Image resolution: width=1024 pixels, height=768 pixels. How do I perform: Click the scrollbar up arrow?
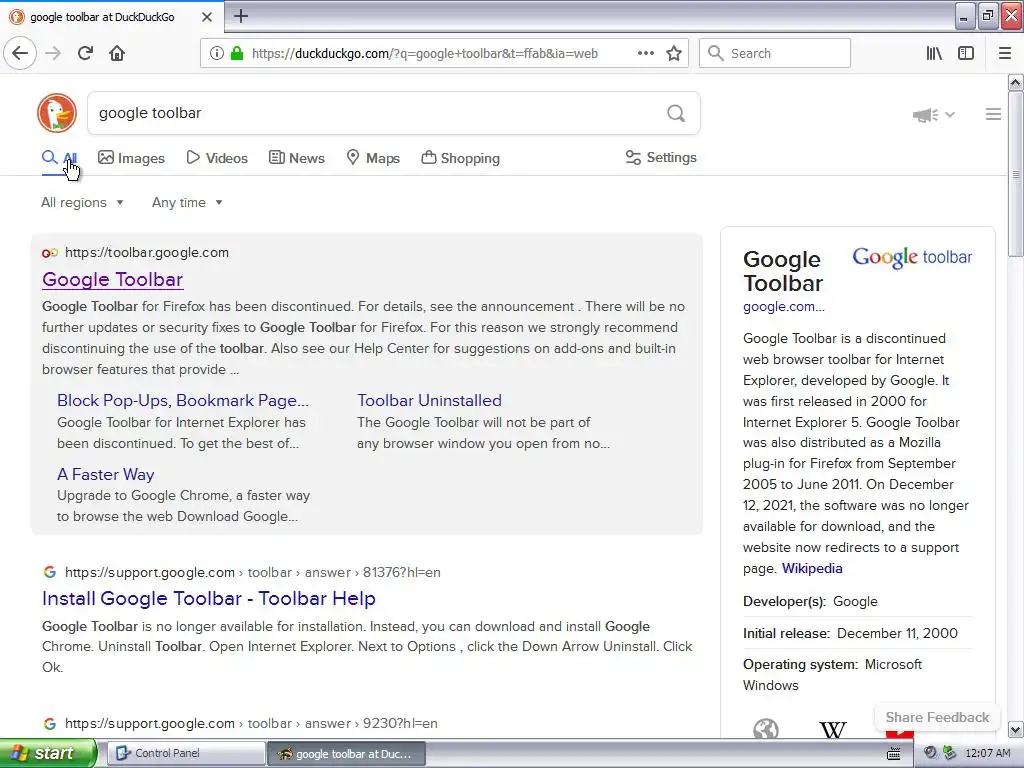coord(1015,82)
